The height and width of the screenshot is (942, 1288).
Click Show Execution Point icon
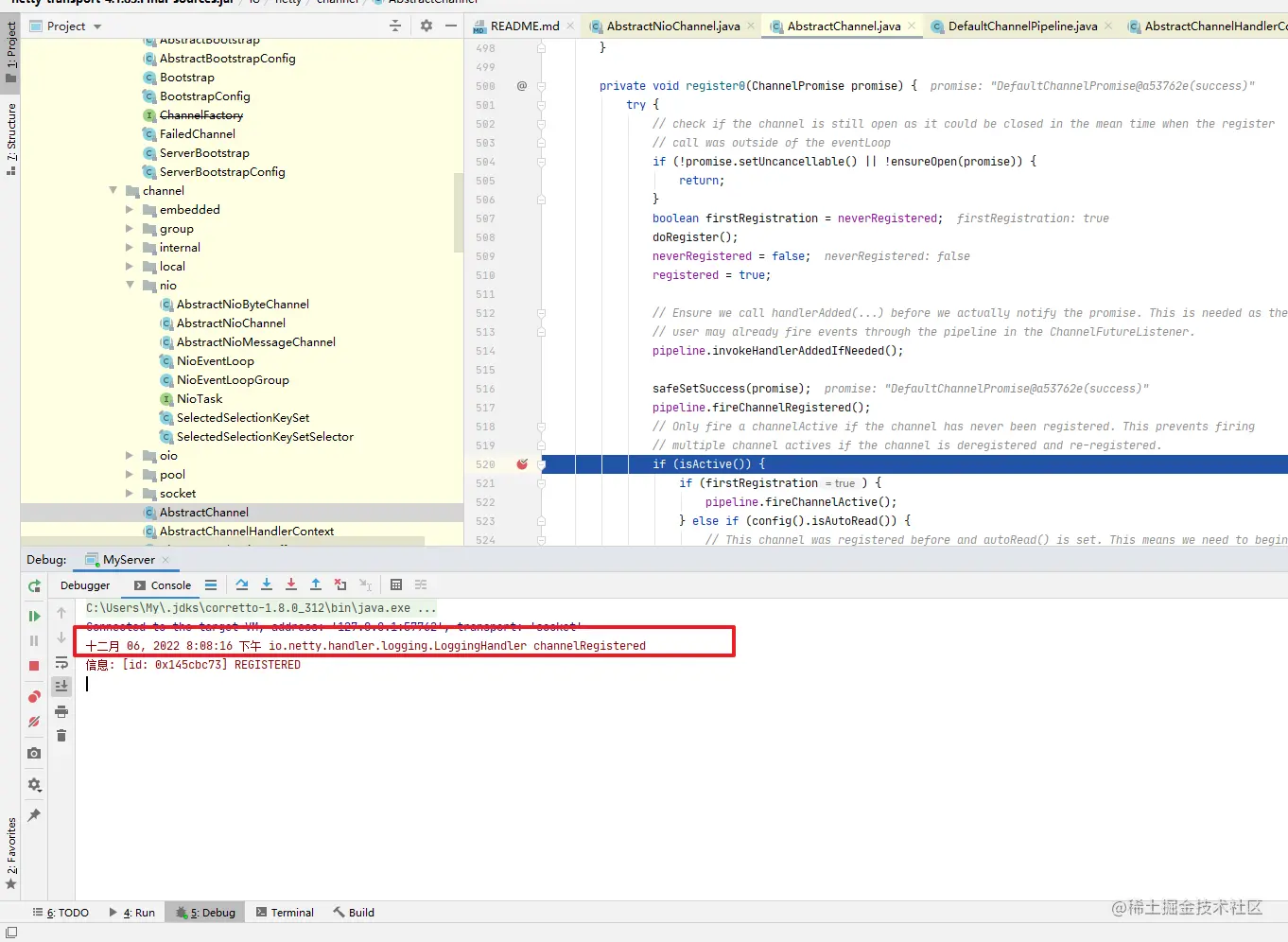tap(211, 584)
